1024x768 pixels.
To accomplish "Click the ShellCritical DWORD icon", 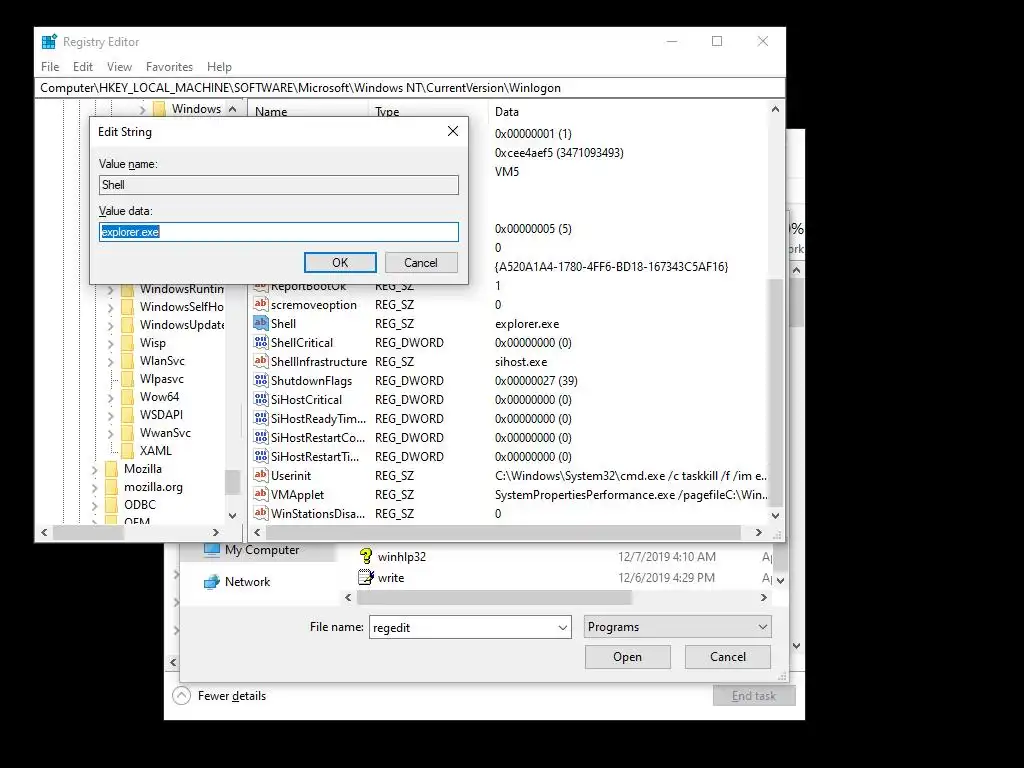I will coord(261,342).
